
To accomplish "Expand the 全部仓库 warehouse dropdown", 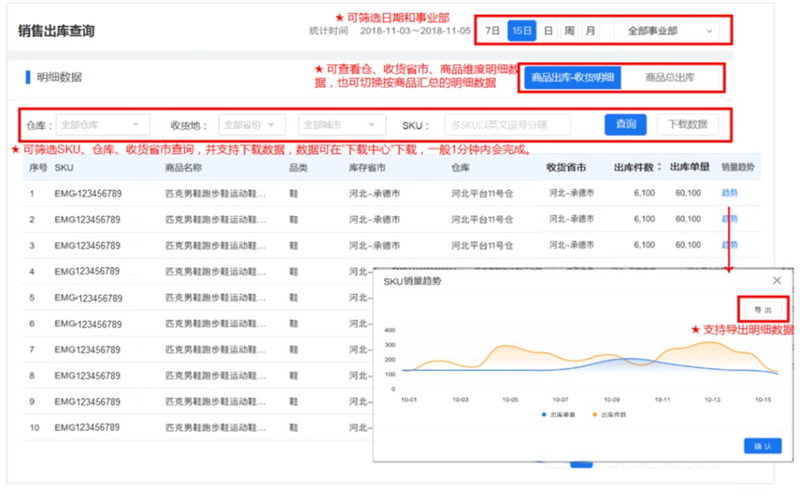I will (103, 125).
